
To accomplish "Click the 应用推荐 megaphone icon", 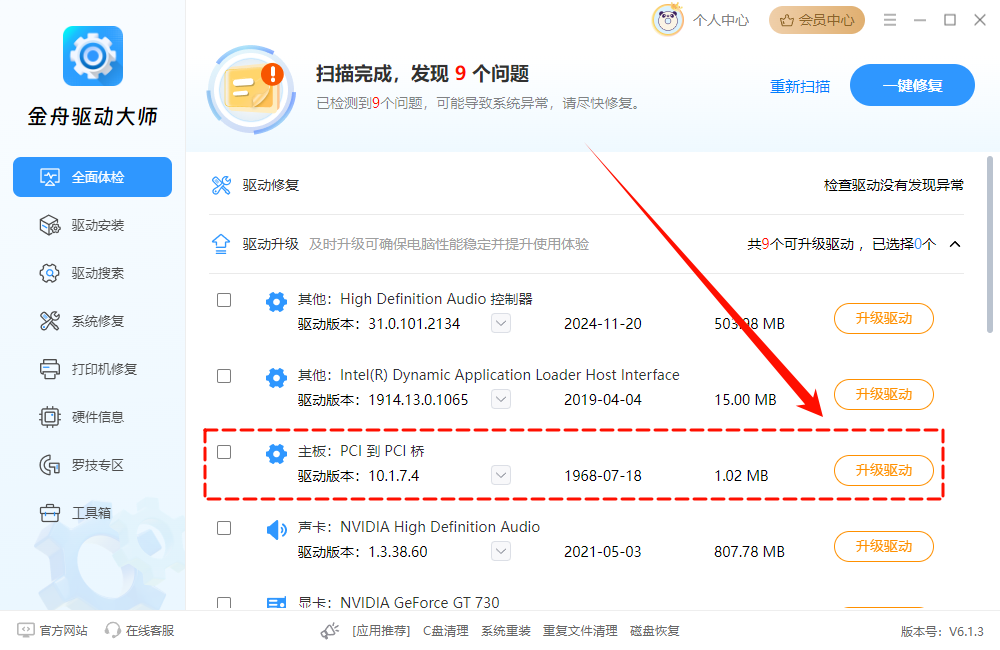I will coord(330,631).
